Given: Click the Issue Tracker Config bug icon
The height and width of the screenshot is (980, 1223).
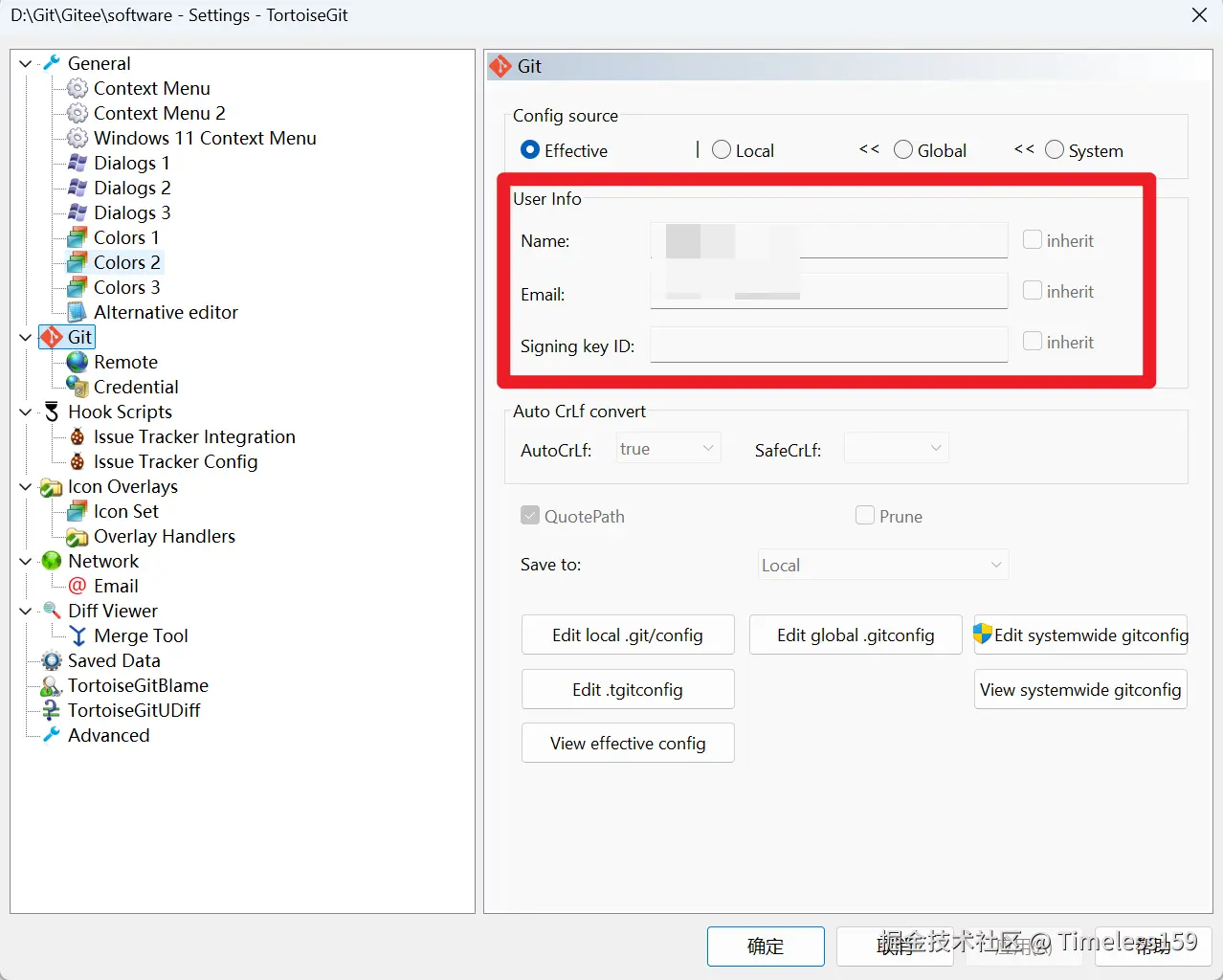Looking at the screenshot, I should [78, 461].
